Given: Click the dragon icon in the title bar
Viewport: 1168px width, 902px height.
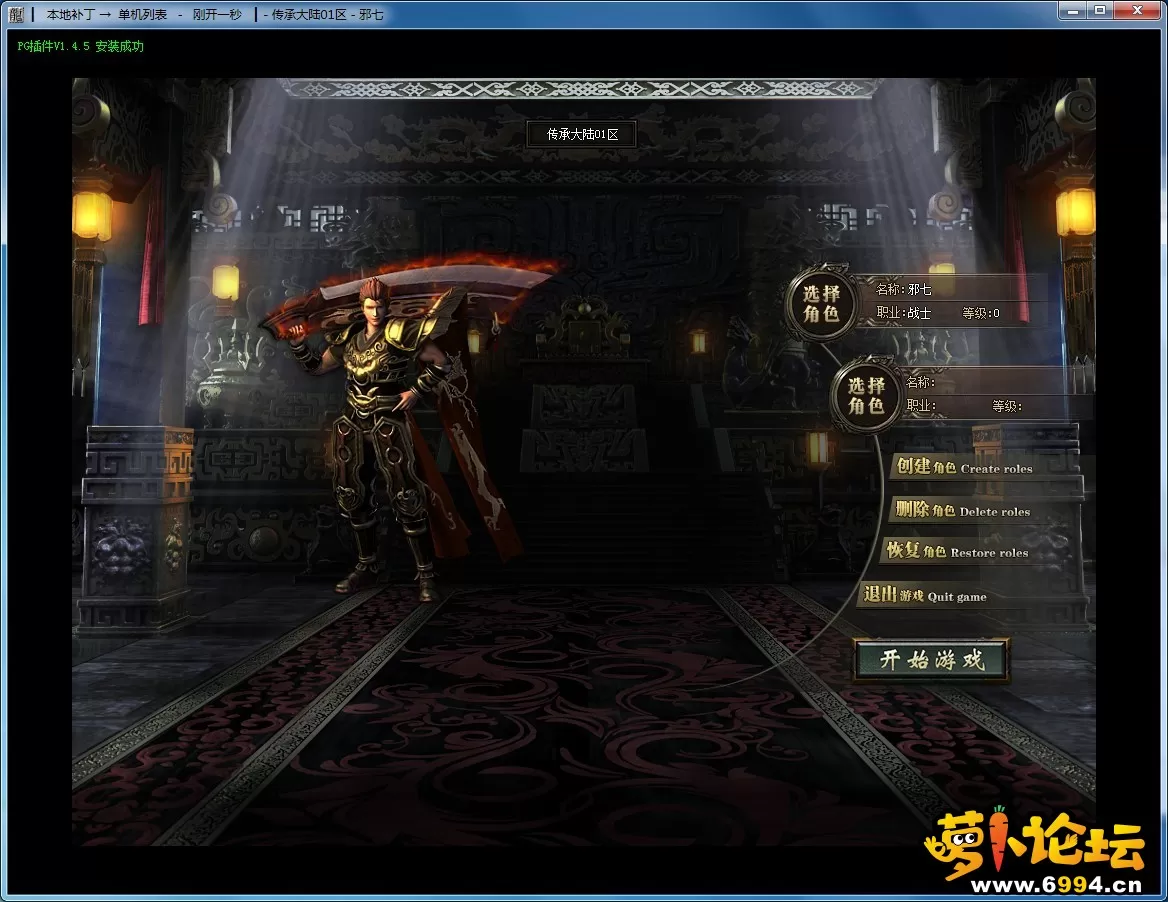Looking at the screenshot, I should tap(16, 14).
